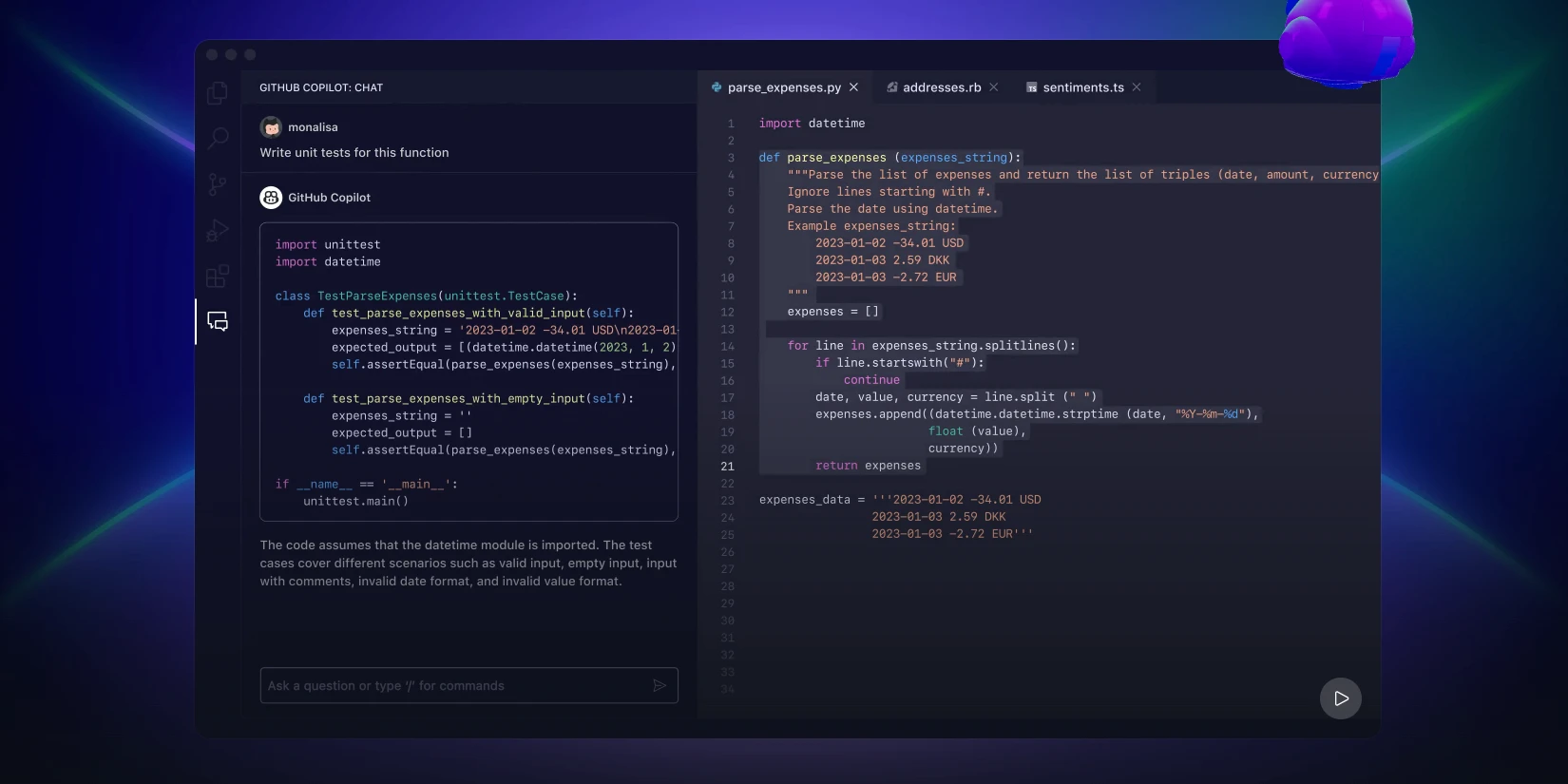Click the 'def parse_expenses' function definition line
The height and width of the screenshot is (784, 1568).
889,158
